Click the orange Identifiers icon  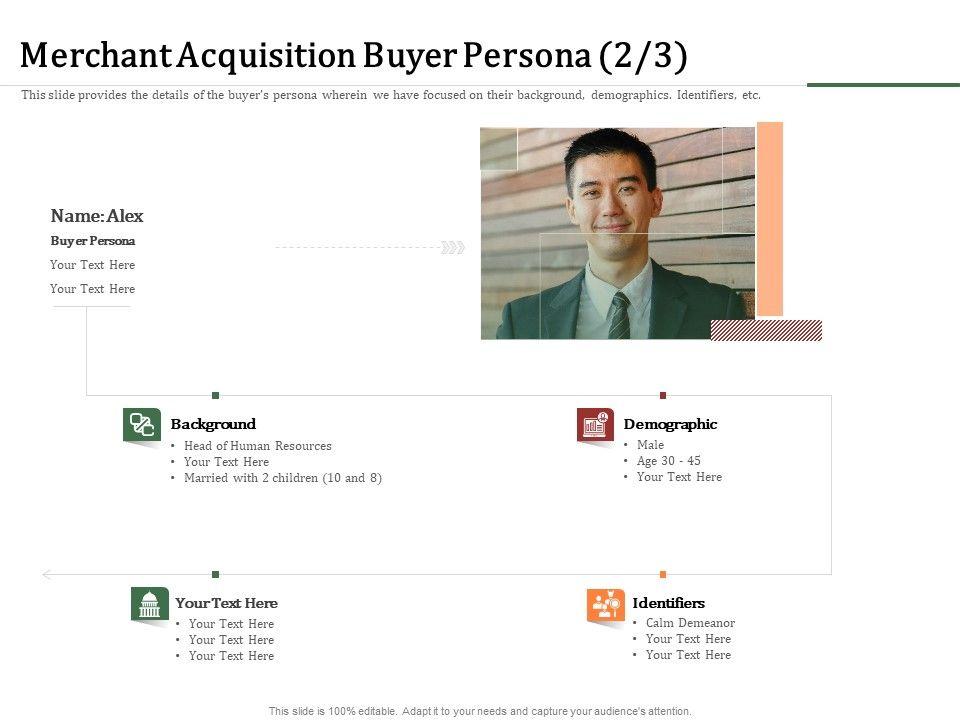pyautogui.click(x=605, y=606)
